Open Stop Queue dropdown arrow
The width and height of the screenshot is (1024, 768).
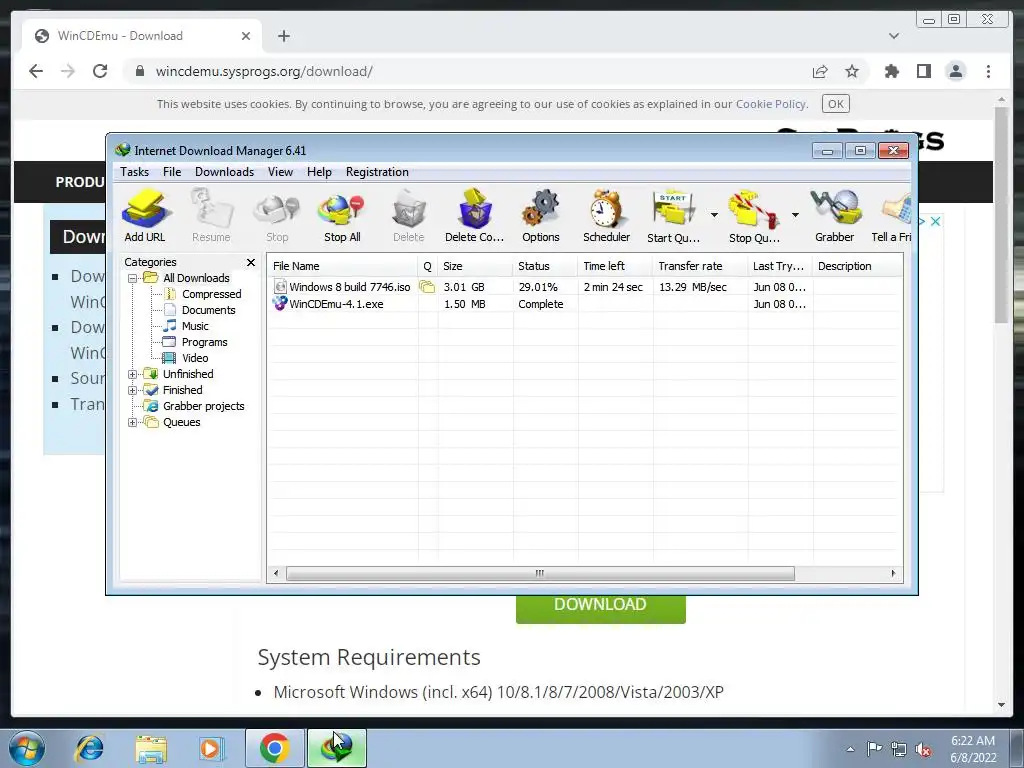click(795, 214)
